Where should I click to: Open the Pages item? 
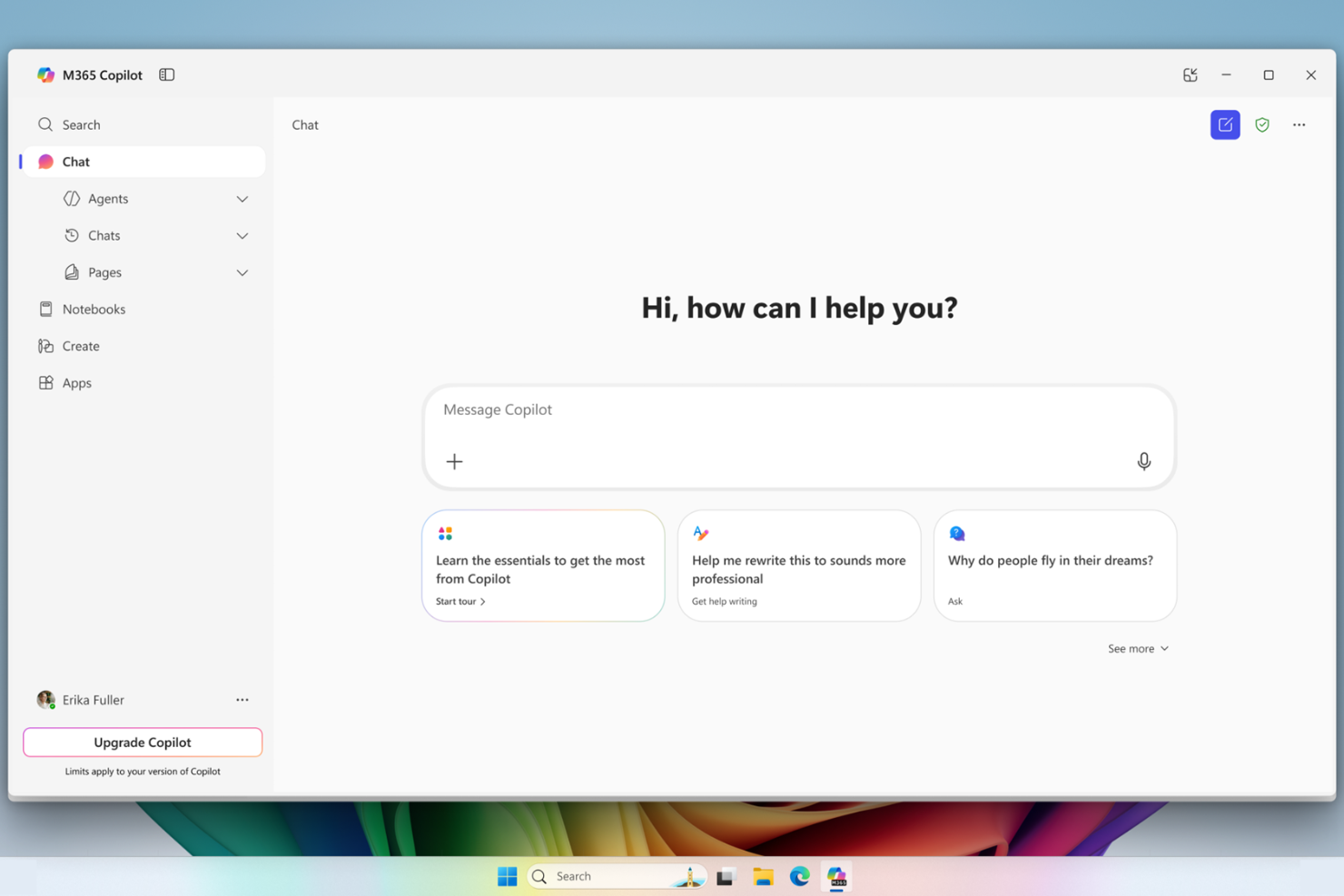[104, 272]
